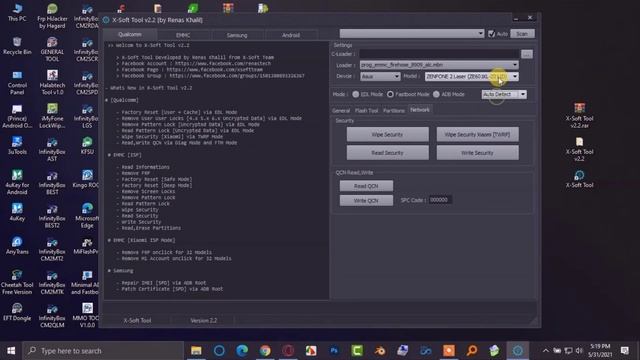Launch Frp Hijacker by Hagard shortcut

[52, 16]
